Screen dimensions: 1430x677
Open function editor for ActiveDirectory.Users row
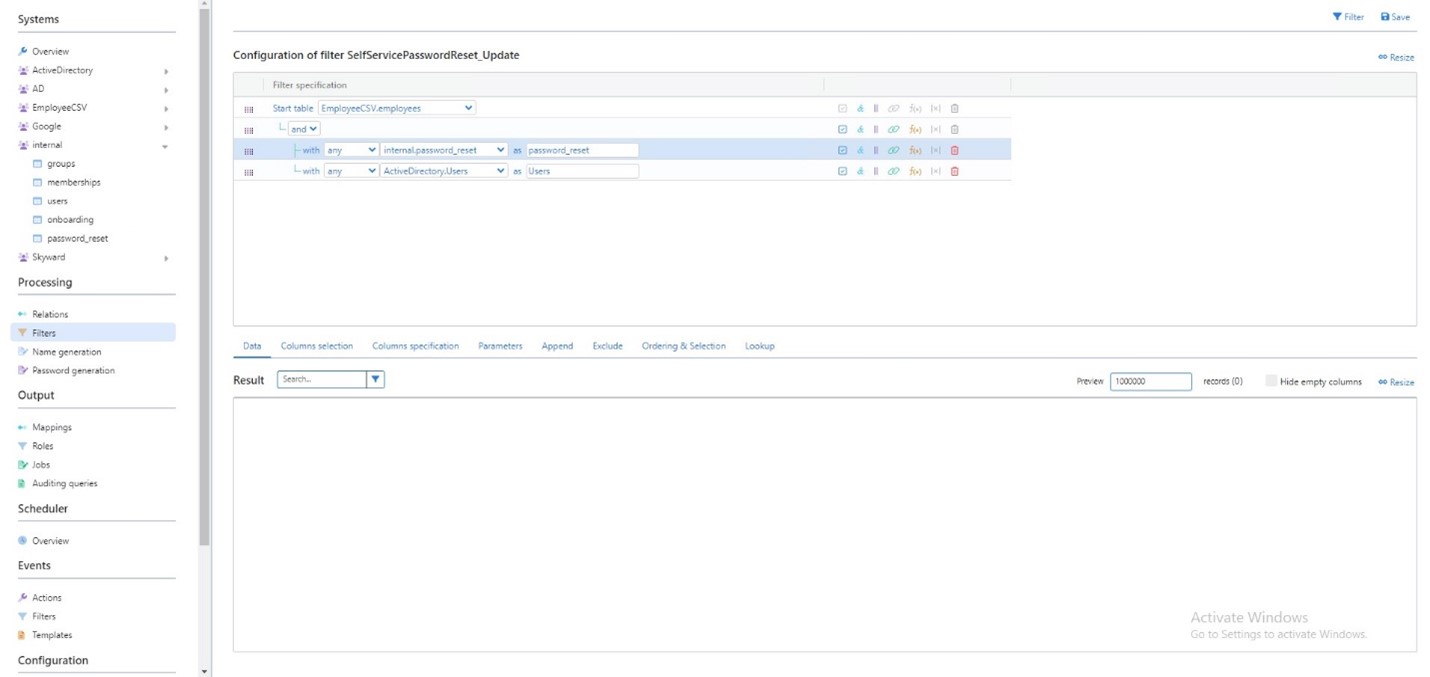(x=914, y=171)
